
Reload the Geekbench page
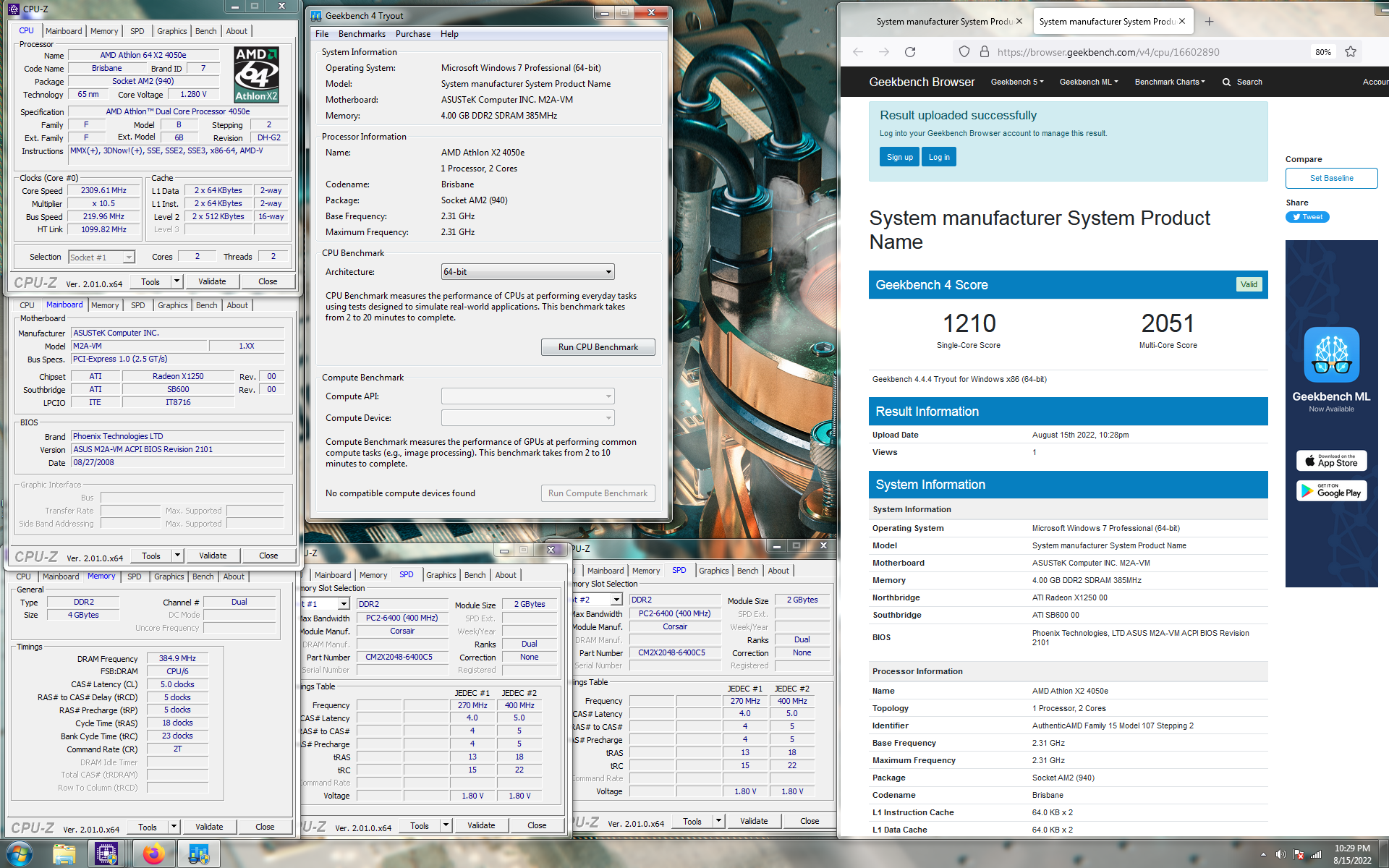910,52
